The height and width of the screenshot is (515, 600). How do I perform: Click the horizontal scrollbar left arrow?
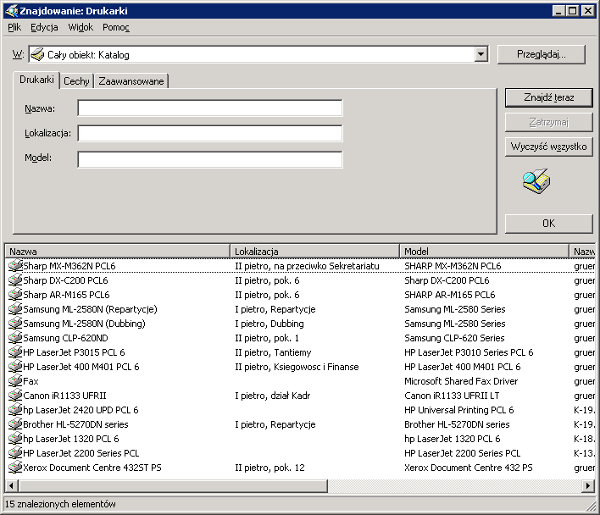(11, 486)
